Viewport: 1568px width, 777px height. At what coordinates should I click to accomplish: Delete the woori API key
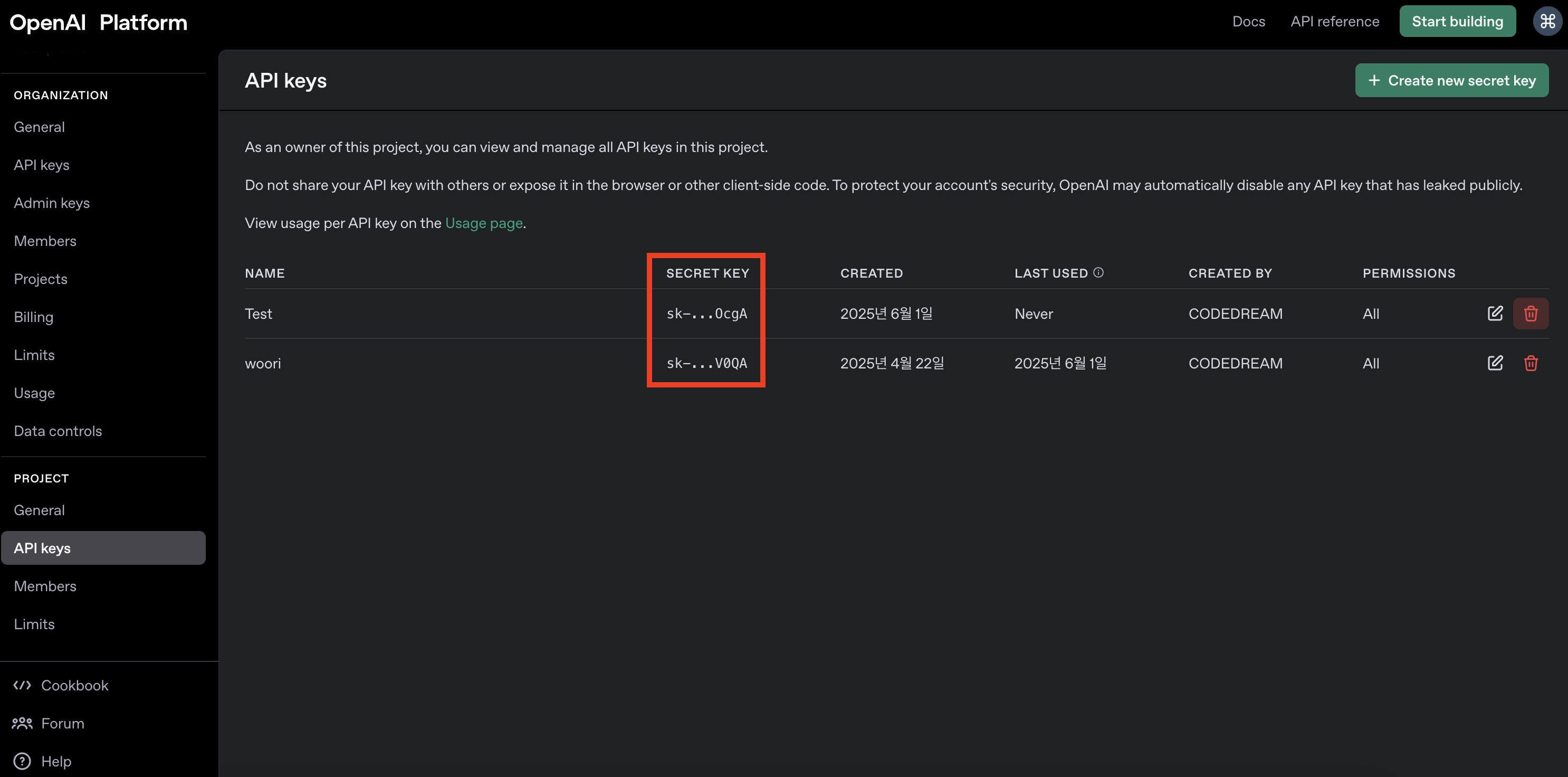click(x=1530, y=364)
